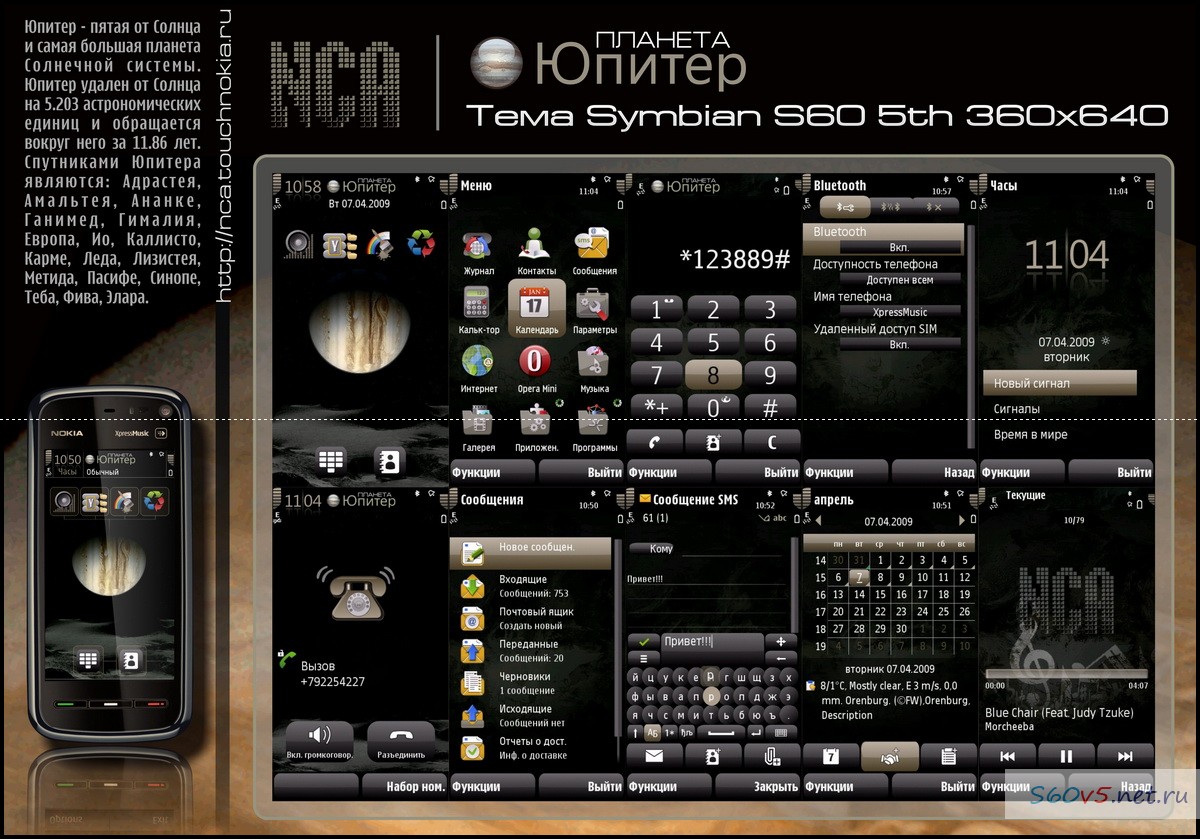Tap the paperclip attach icon in Сообщение SMS

coord(771,757)
